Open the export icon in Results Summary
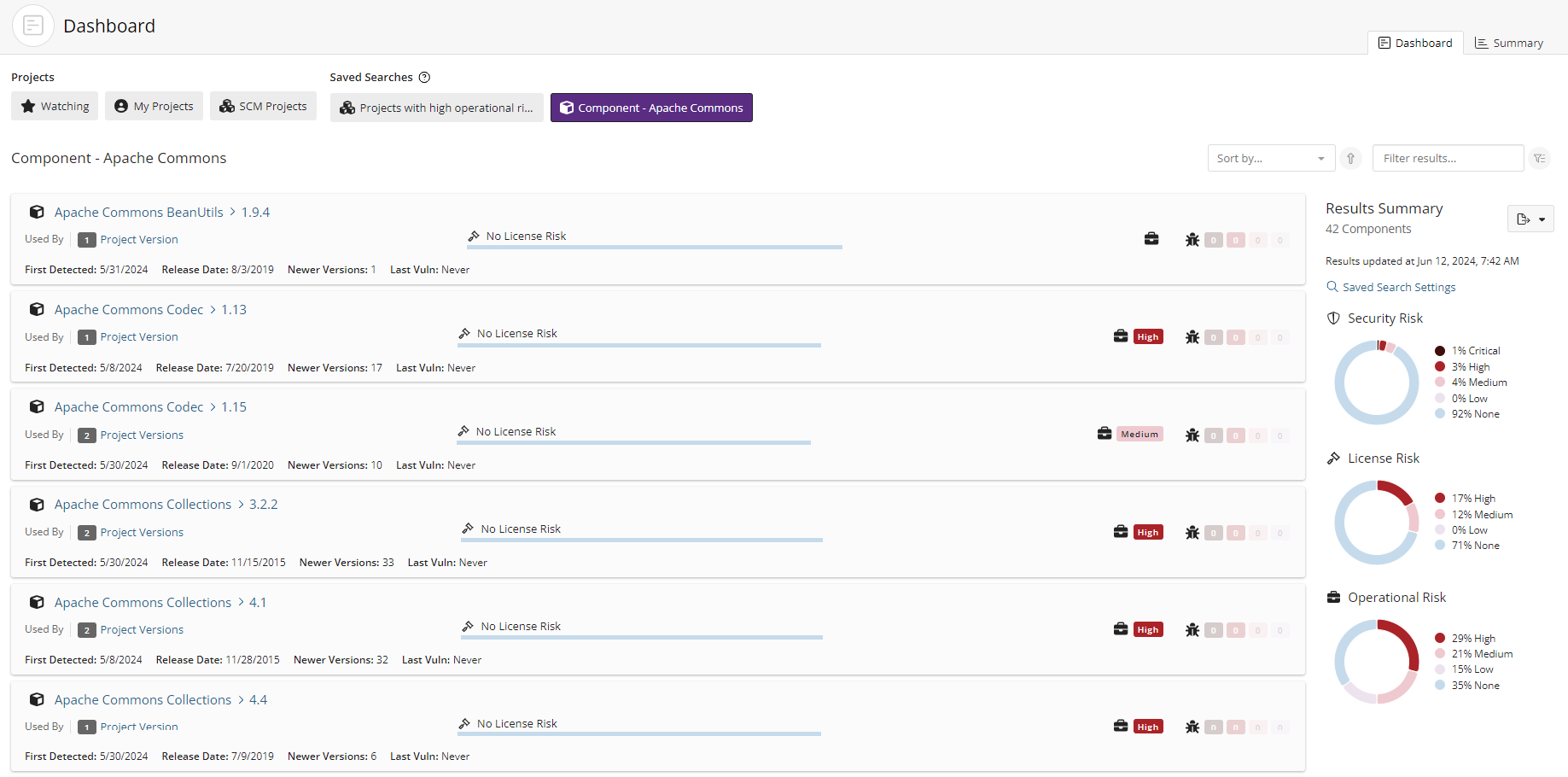Image resolution: width=1568 pixels, height=777 pixels. click(x=1524, y=219)
